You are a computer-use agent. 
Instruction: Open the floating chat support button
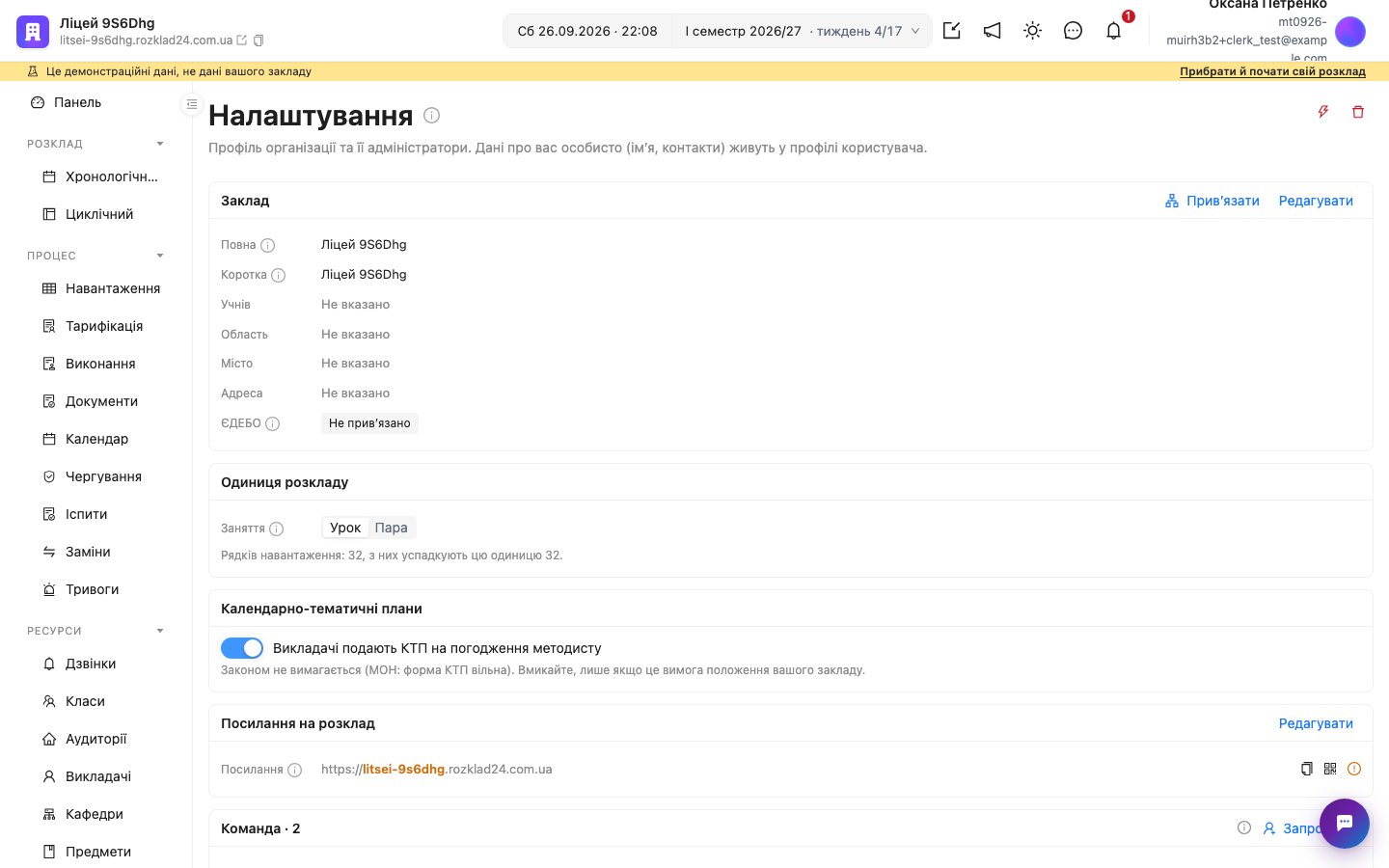click(1345, 824)
